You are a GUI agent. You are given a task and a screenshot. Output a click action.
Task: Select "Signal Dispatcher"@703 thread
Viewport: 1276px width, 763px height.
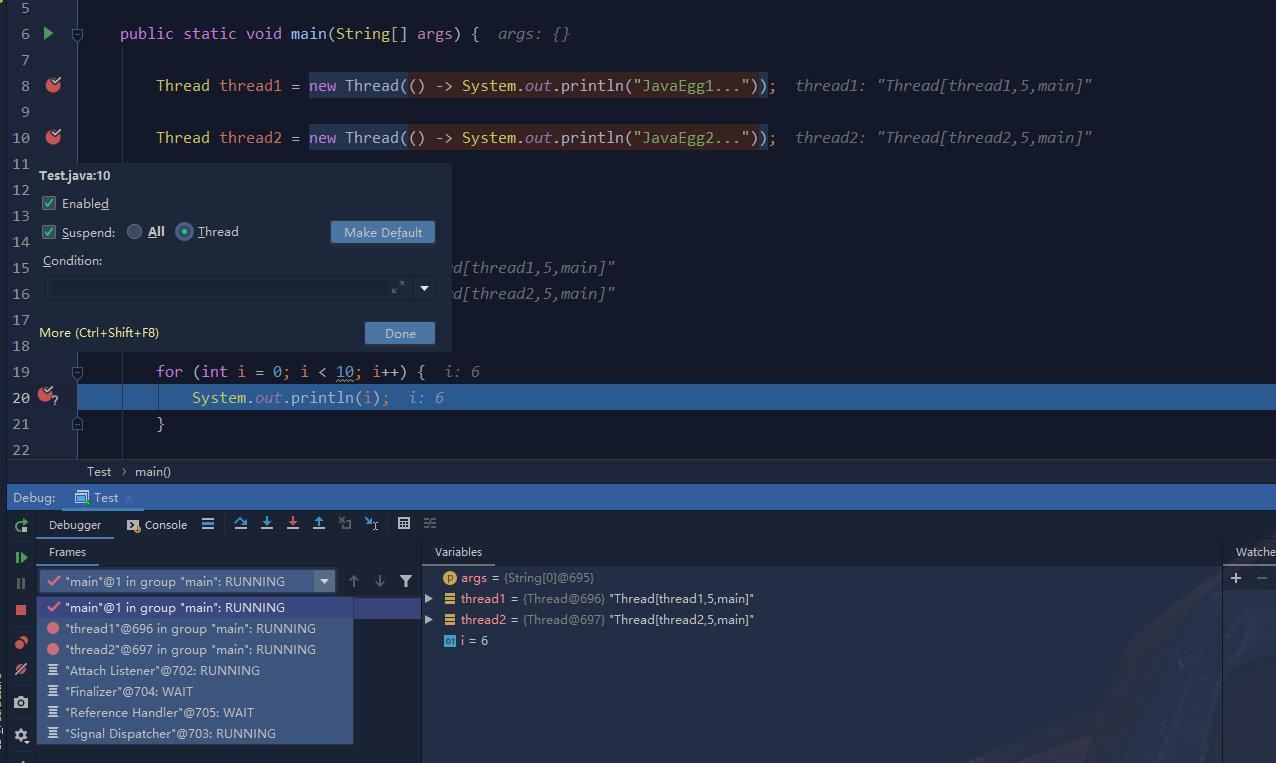pos(195,733)
